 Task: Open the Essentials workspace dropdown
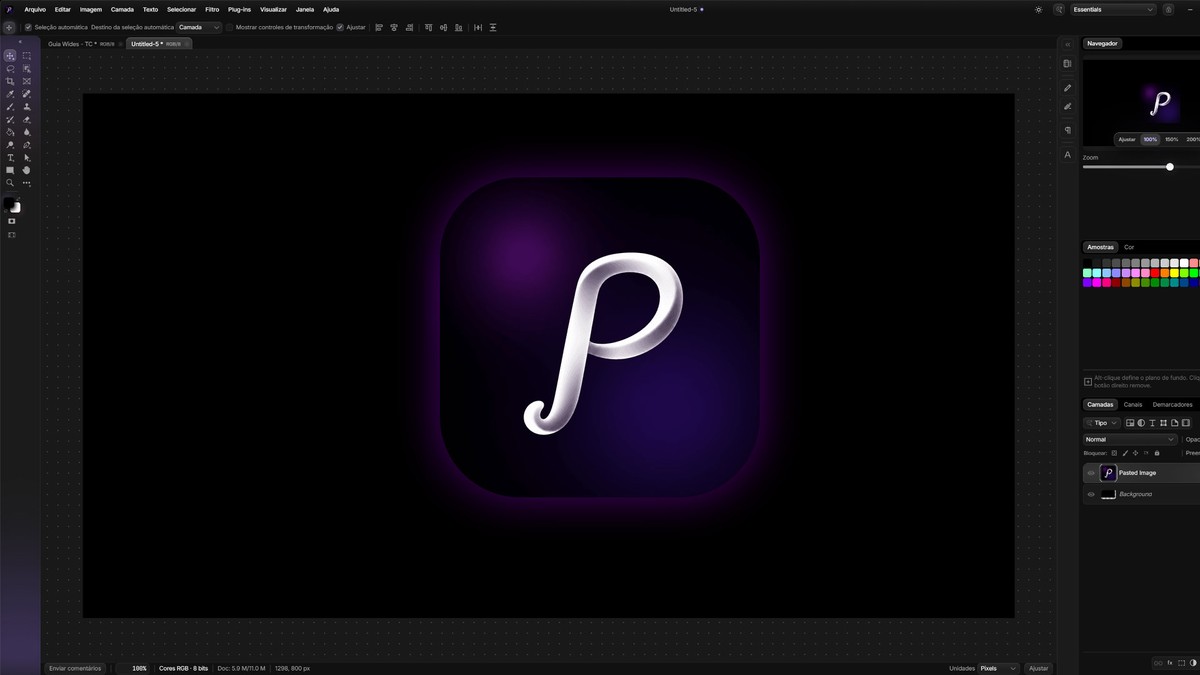tap(1113, 9)
